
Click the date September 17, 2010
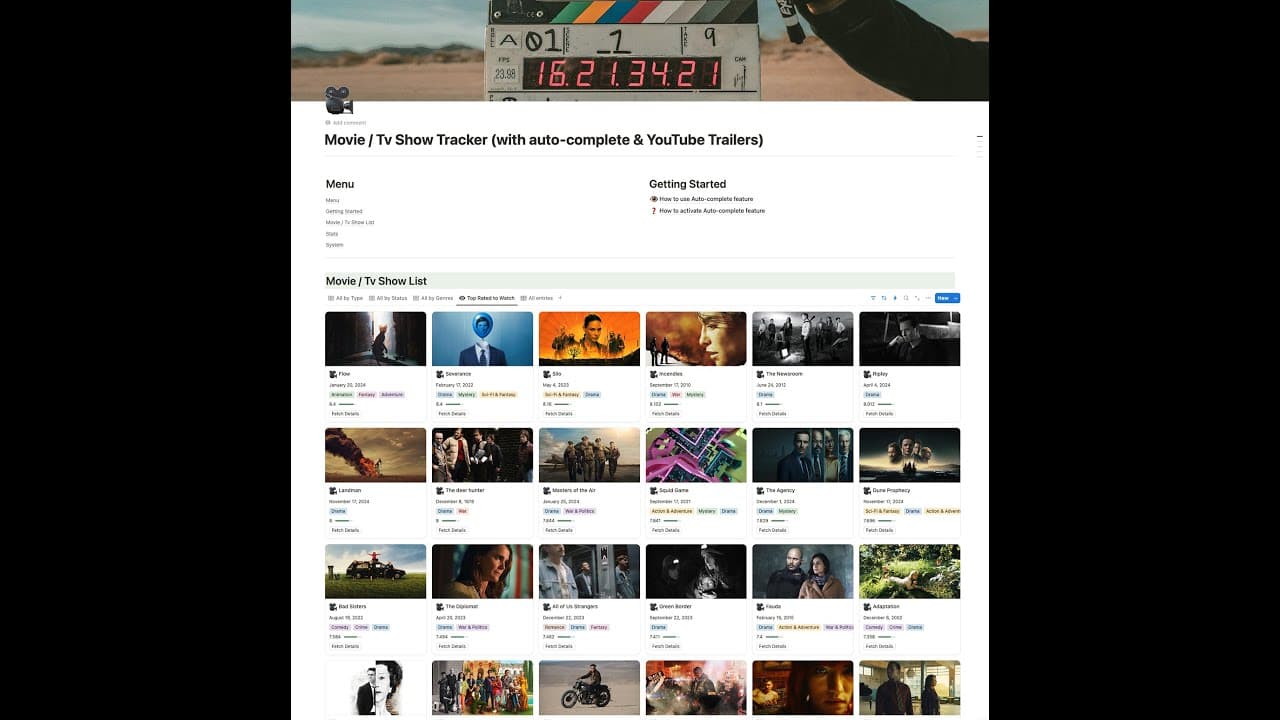(670, 385)
